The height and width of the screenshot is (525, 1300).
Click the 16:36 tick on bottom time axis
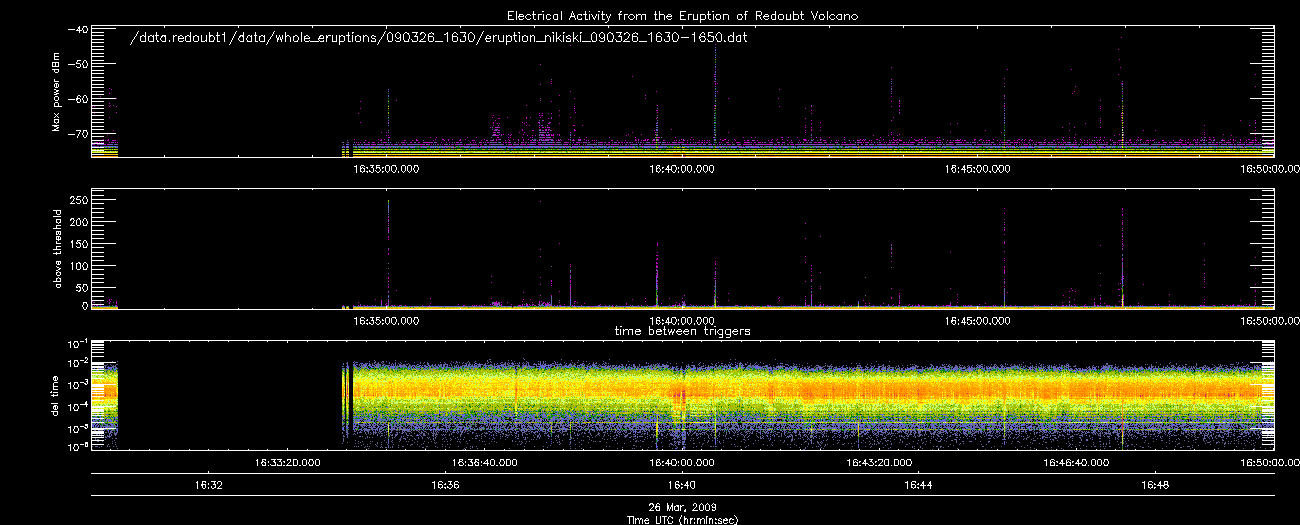click(445, 485)
